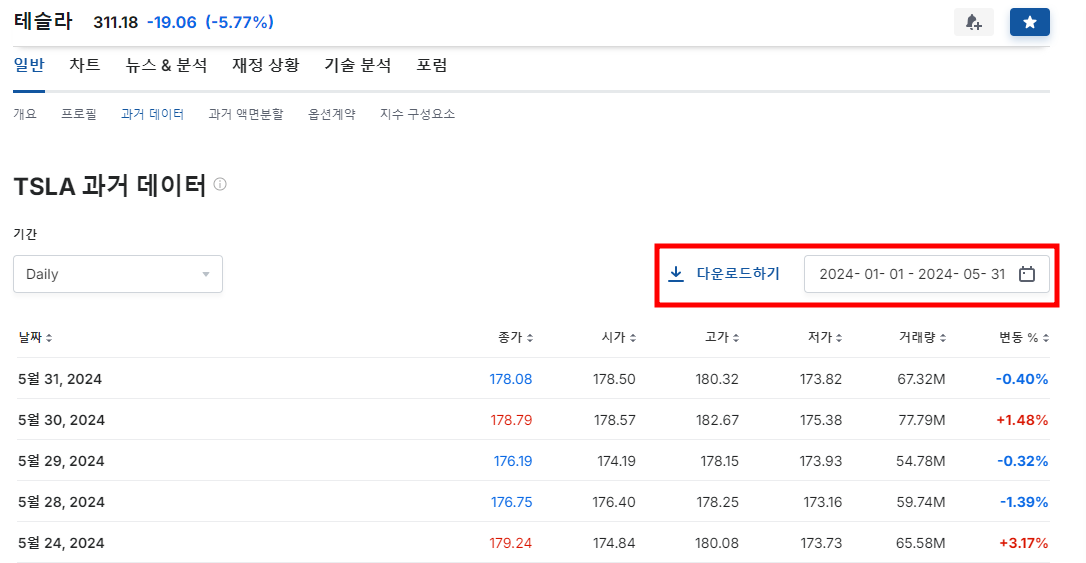
Task: Click the +3.17% change value
Action: [1023, 542]
